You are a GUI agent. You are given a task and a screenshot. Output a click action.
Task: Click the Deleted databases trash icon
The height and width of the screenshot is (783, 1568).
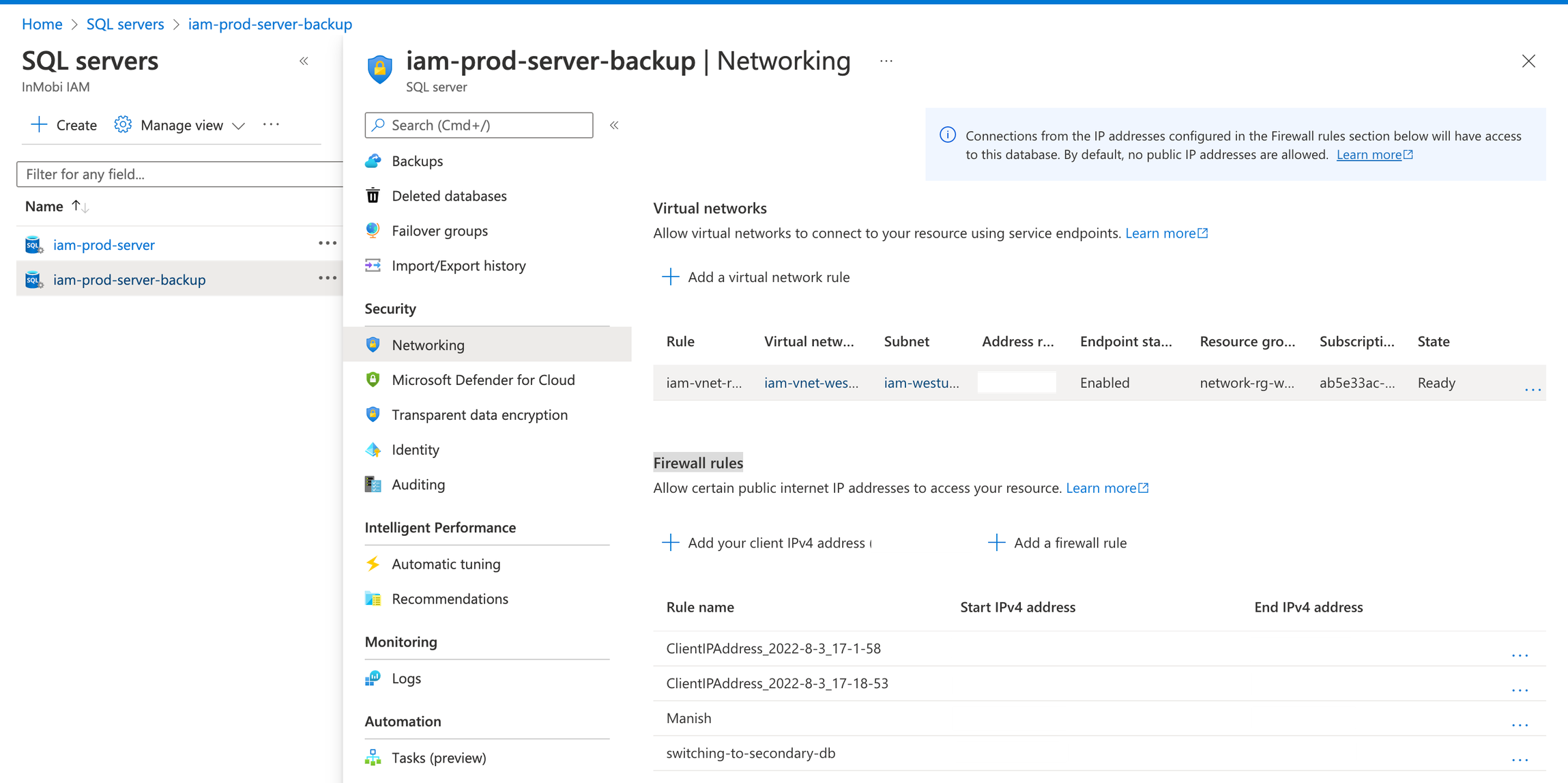tap(373, 196)
